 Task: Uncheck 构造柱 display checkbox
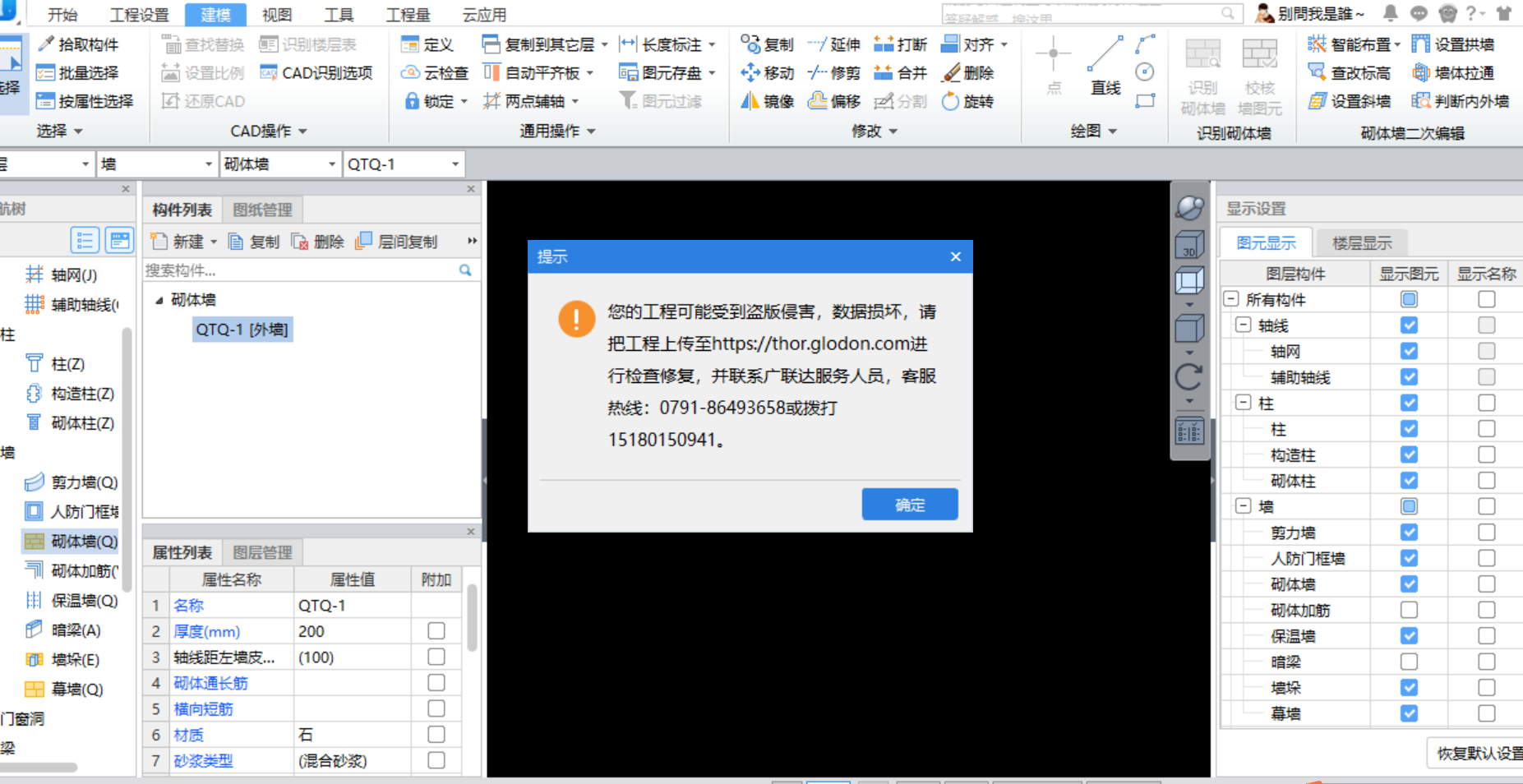(x=1409, y=454)
